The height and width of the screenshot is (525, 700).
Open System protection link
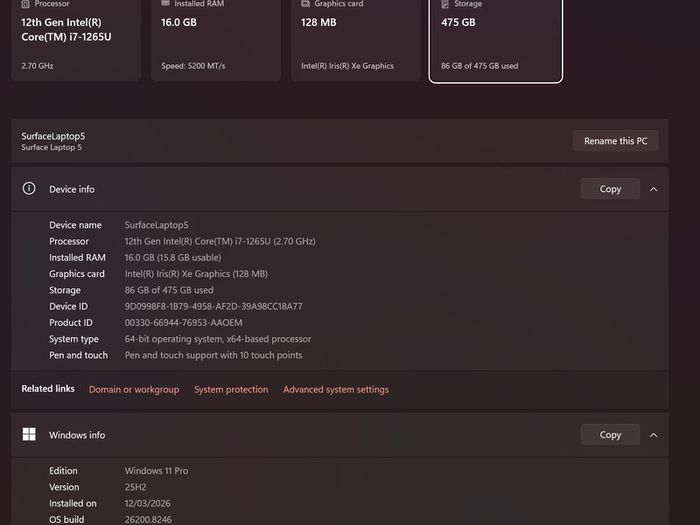click(231, 389)
